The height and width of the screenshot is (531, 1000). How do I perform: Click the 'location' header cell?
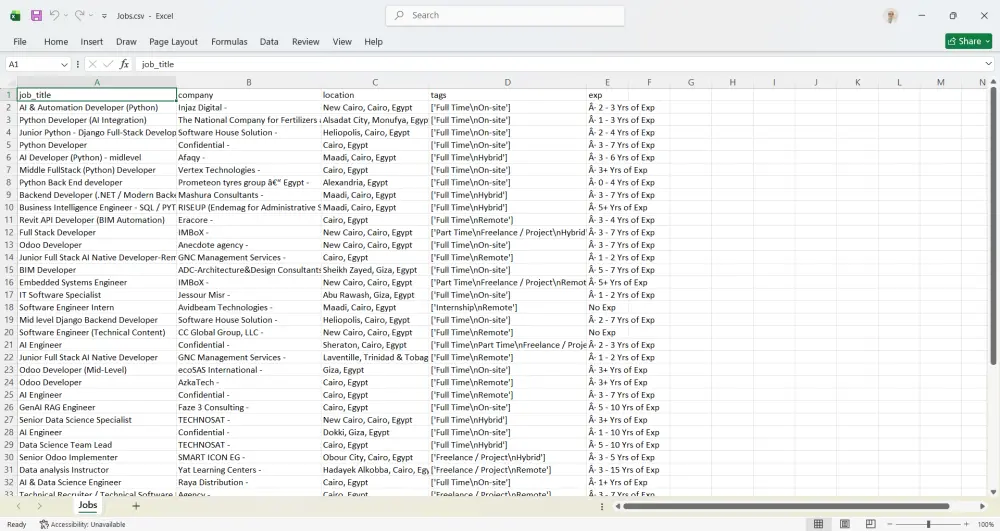(x=375, y=95)
